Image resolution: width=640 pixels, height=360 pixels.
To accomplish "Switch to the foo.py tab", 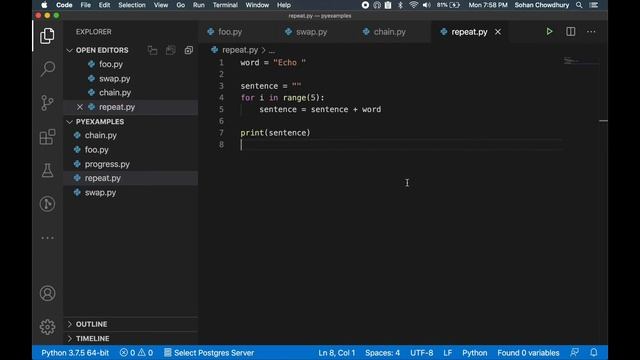I will tap(230, 32).
